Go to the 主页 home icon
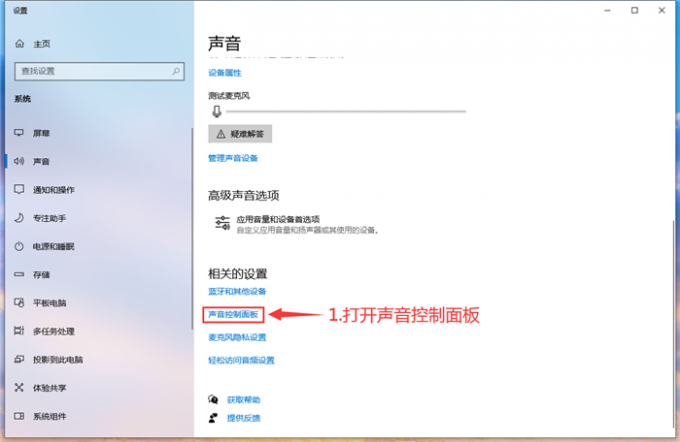 click(x=20, y=44)
